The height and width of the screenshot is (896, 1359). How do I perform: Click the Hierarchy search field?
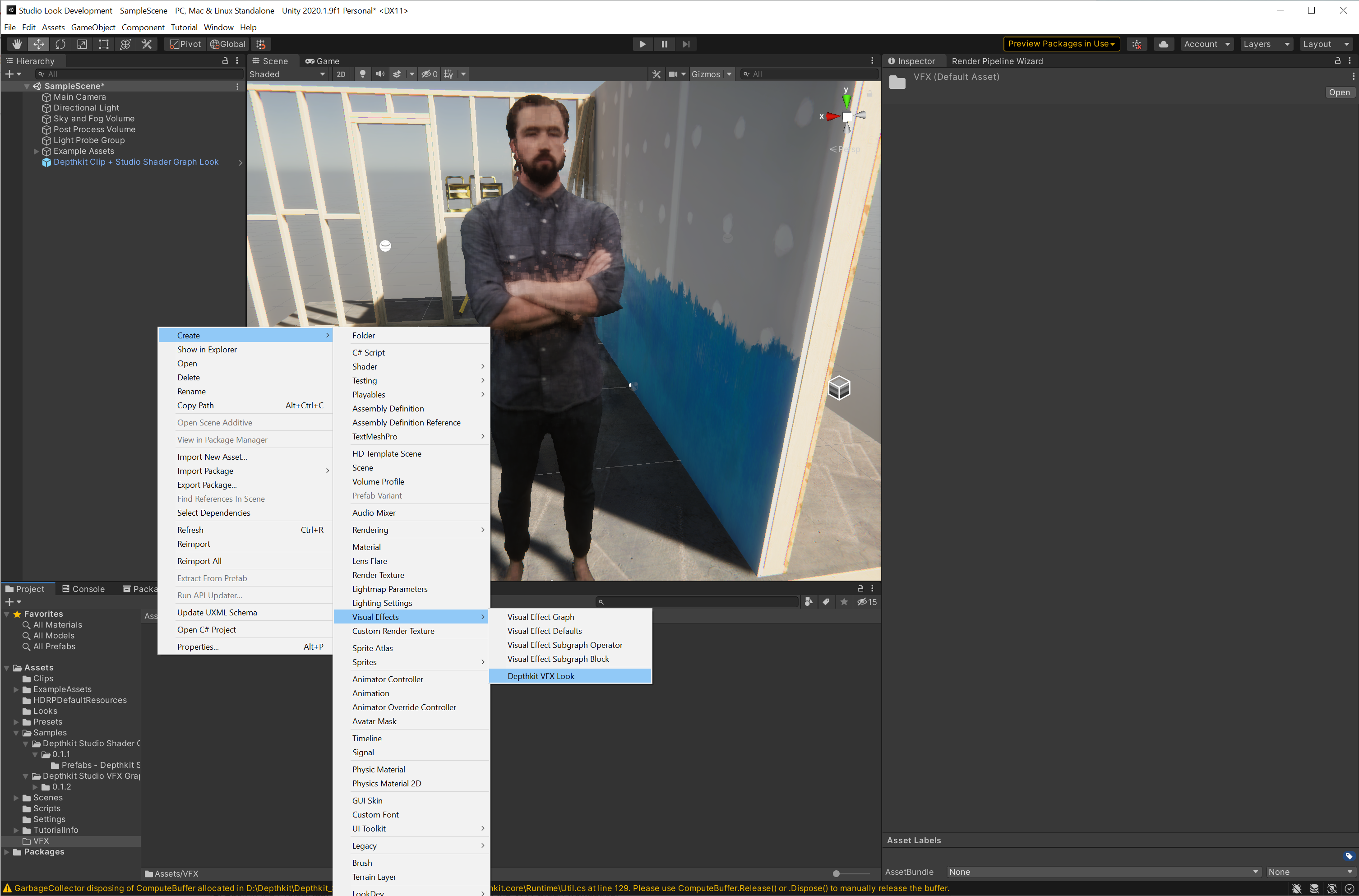(x=140, y=74)
